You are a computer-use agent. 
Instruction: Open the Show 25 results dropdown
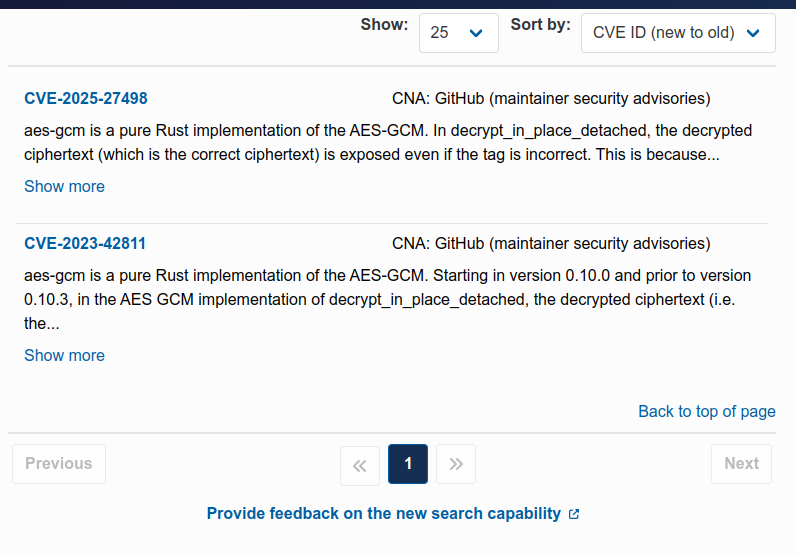click(x=458, y=33)
